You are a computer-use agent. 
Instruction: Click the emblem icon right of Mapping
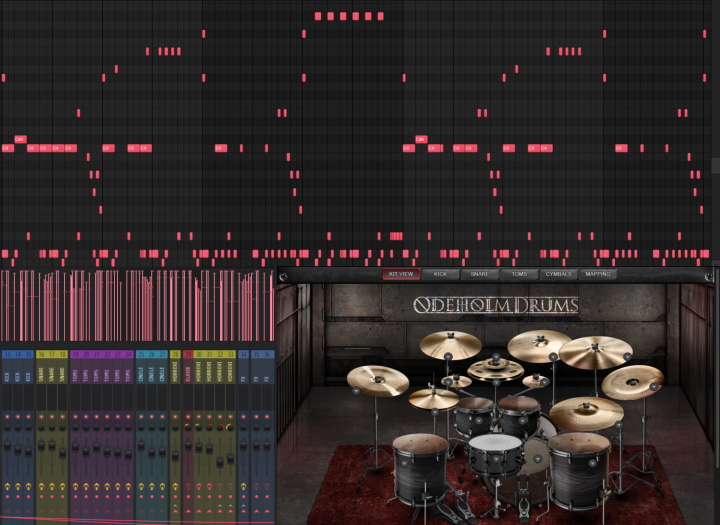pos(709,276)
